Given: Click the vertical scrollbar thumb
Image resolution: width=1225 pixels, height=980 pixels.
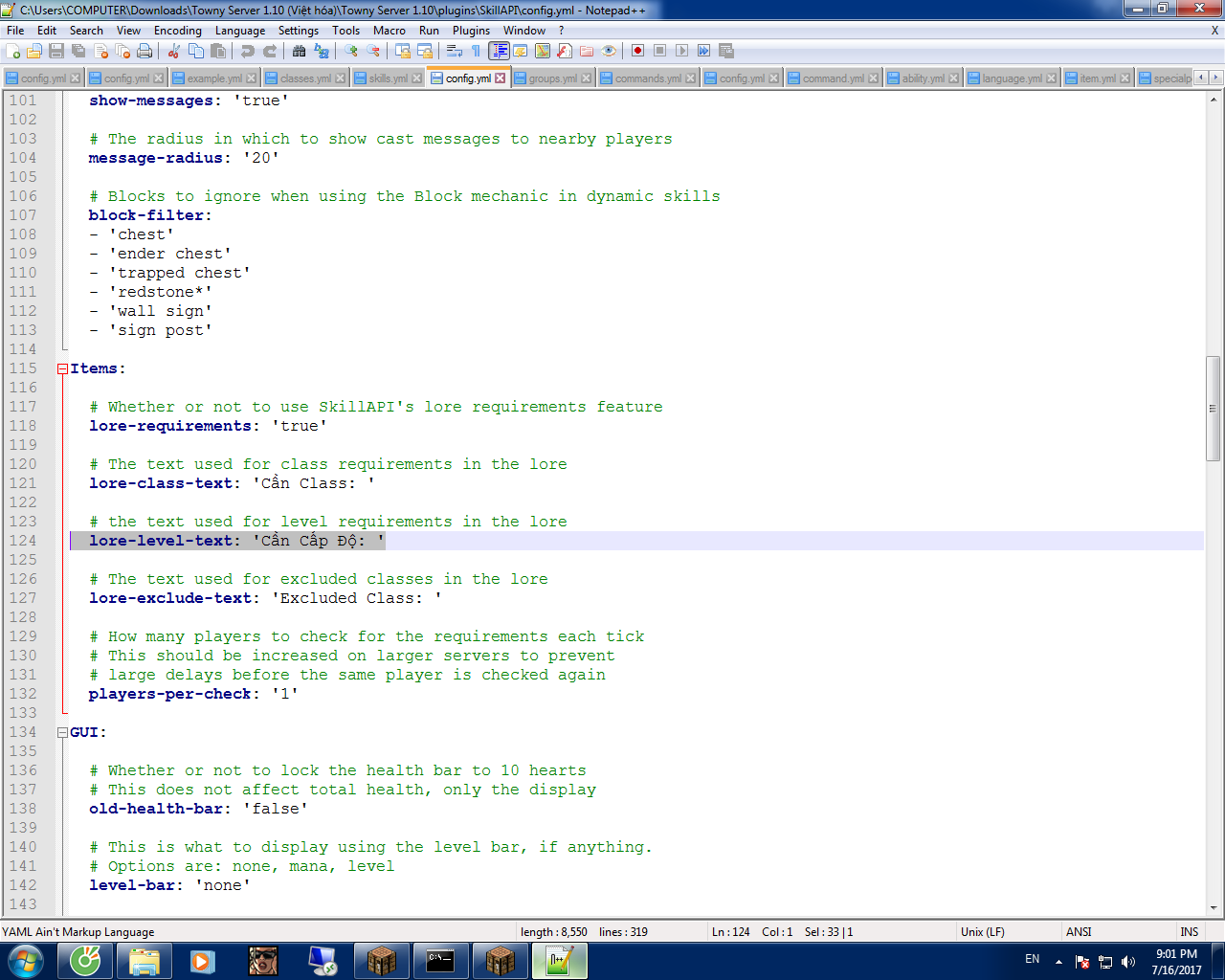Looking at the screenshot, I should 1213,409.
